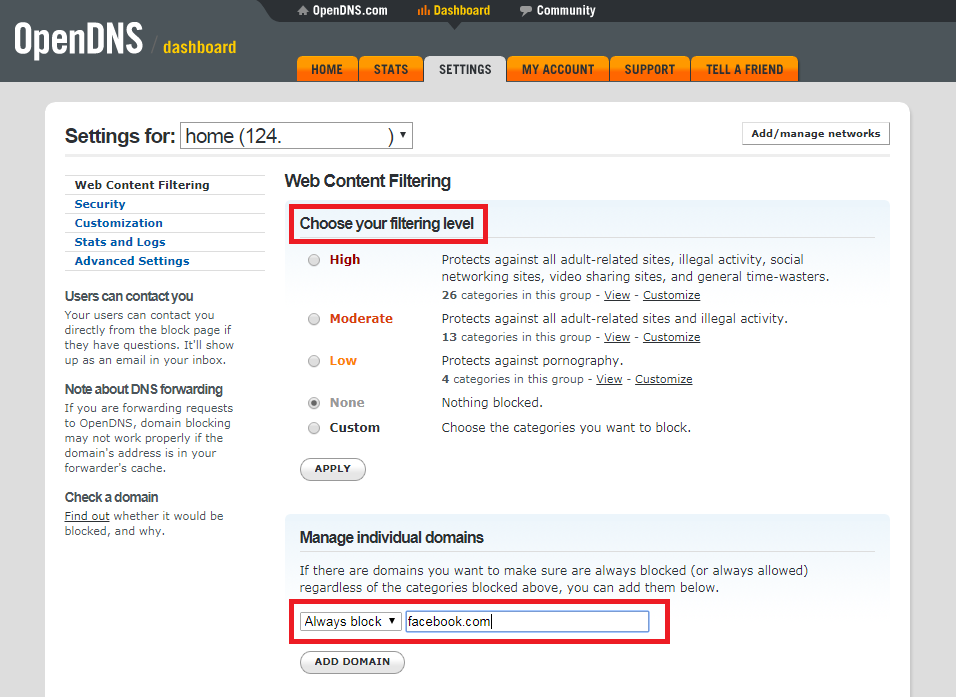
Task: Click Customize link for High level
Action: [x=671, y=296]
